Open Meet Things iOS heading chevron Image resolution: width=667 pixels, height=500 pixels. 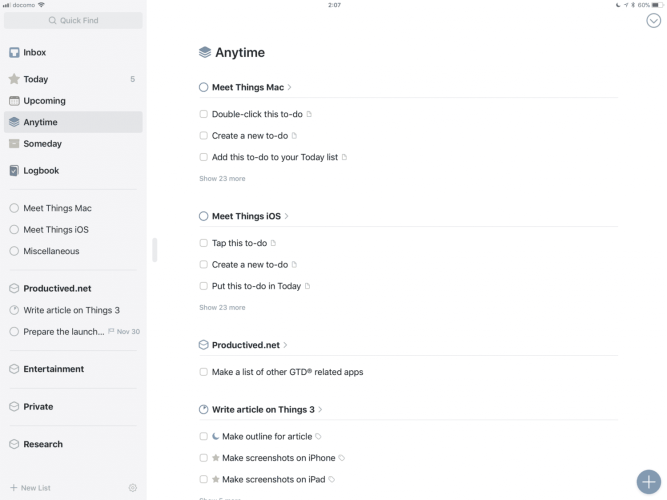287,216
